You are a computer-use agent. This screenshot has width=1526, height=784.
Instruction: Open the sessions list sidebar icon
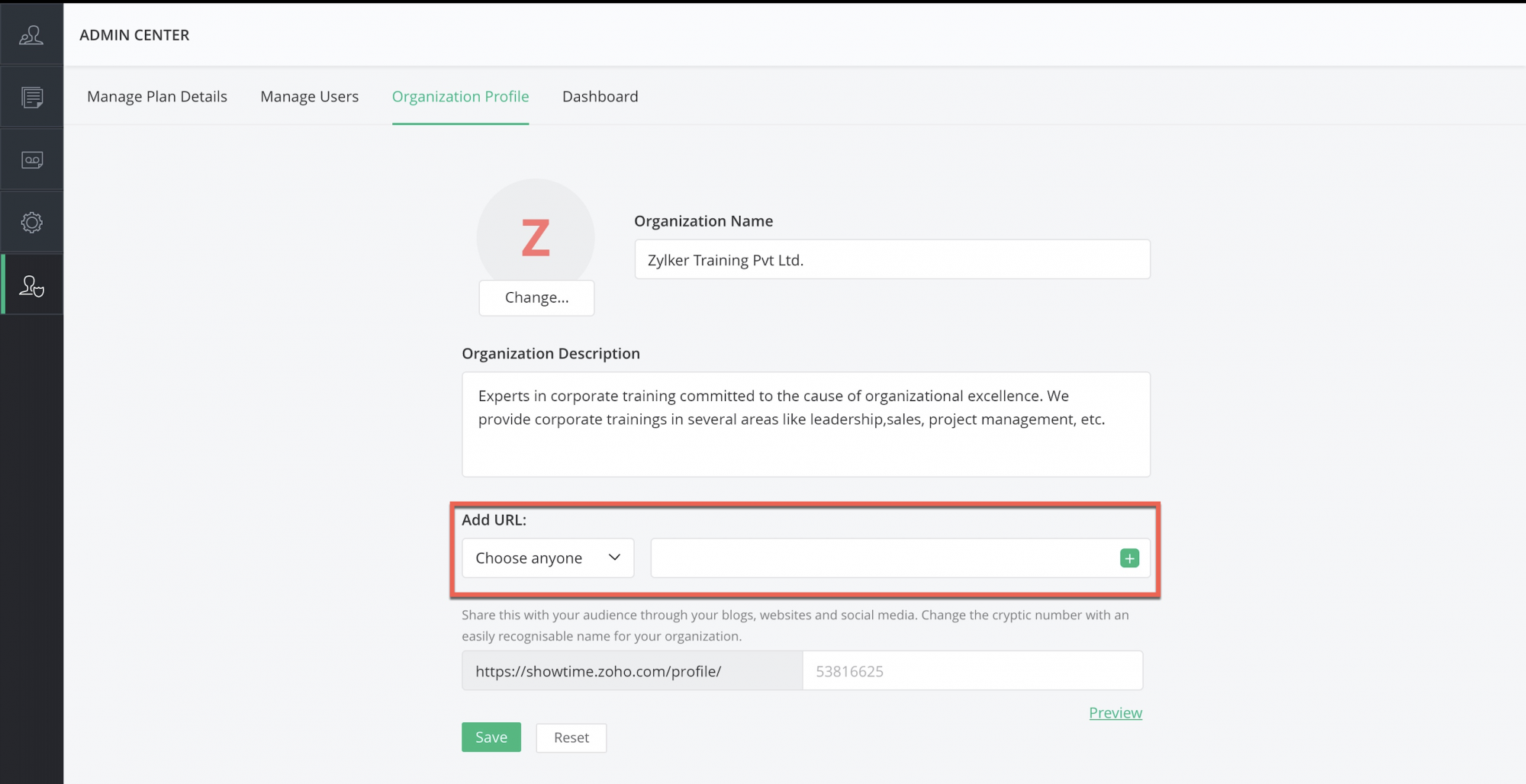pyautogui.click(x=31, y=98)
